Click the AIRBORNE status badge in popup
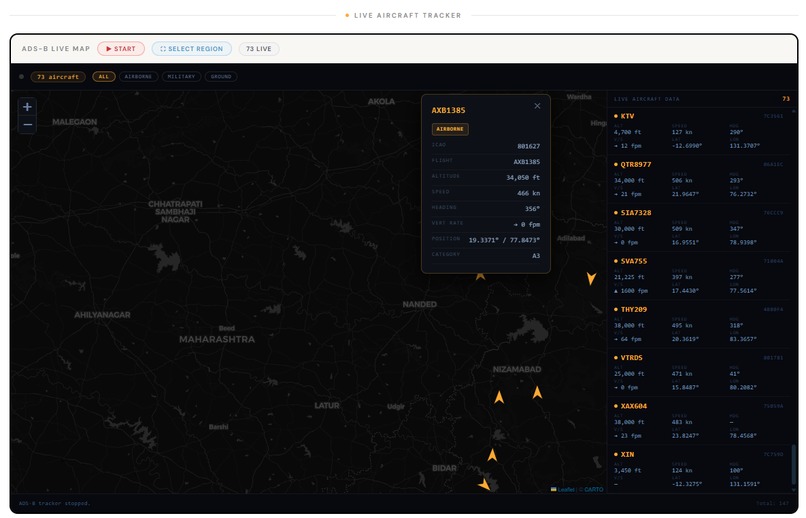Viewport: 806px width, 518px height. click(x=450, y=129)
